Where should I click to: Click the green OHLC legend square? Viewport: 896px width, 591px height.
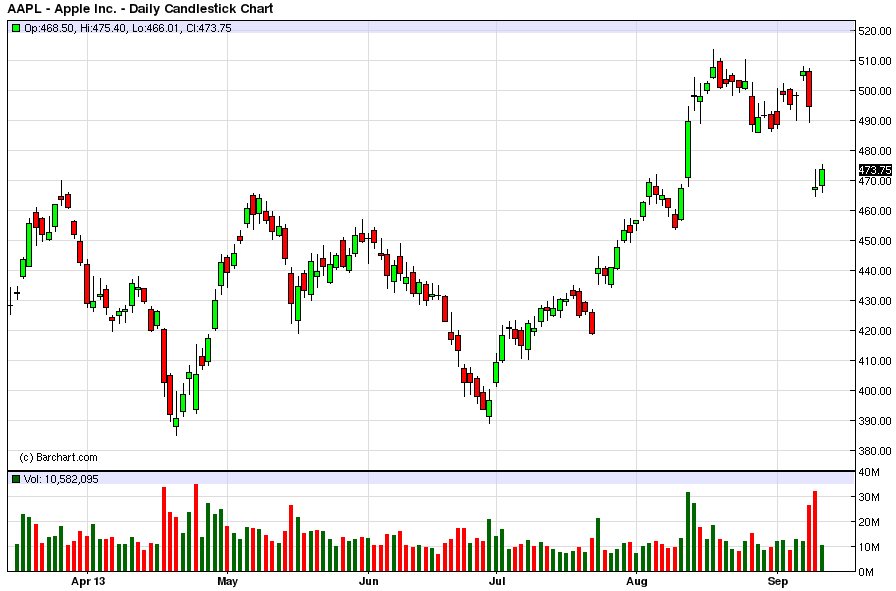click(16, 28)
